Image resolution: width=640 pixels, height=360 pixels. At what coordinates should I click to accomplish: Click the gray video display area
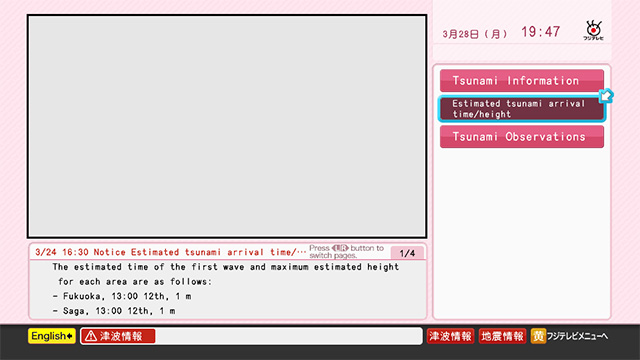point(227,126)
